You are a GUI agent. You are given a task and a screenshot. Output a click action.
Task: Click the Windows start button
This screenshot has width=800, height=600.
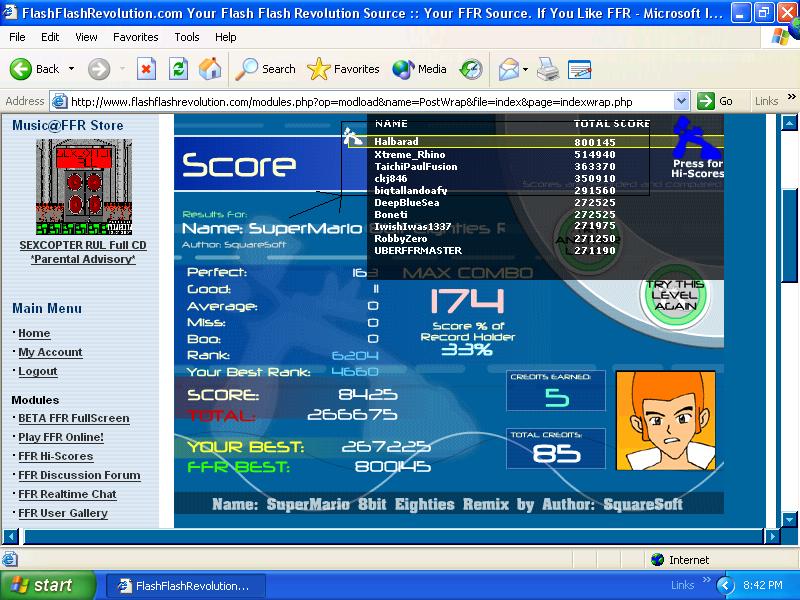pyautogui.click(x=47, y=585)
